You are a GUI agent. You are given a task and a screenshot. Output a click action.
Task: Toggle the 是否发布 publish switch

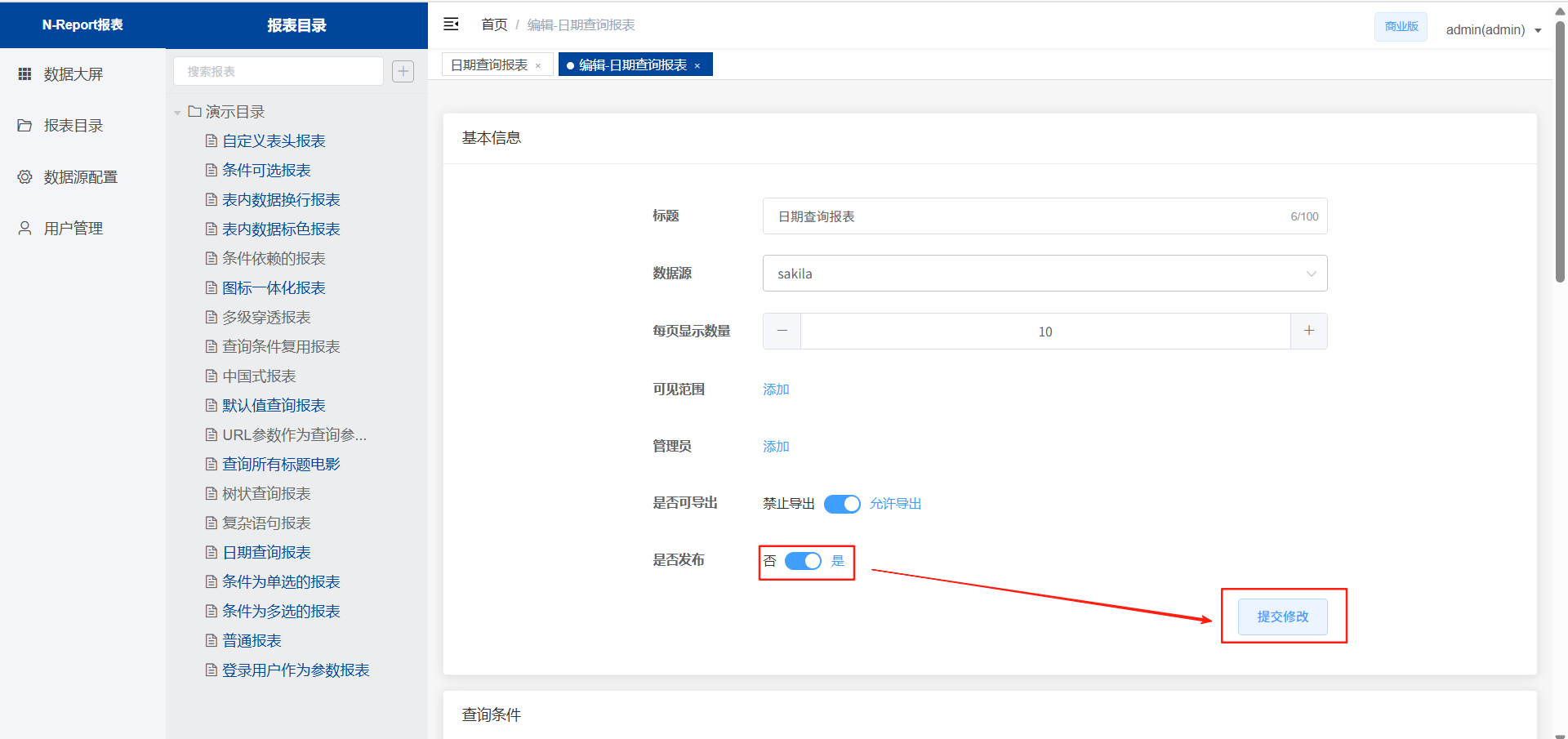click(x=802, y=561)
